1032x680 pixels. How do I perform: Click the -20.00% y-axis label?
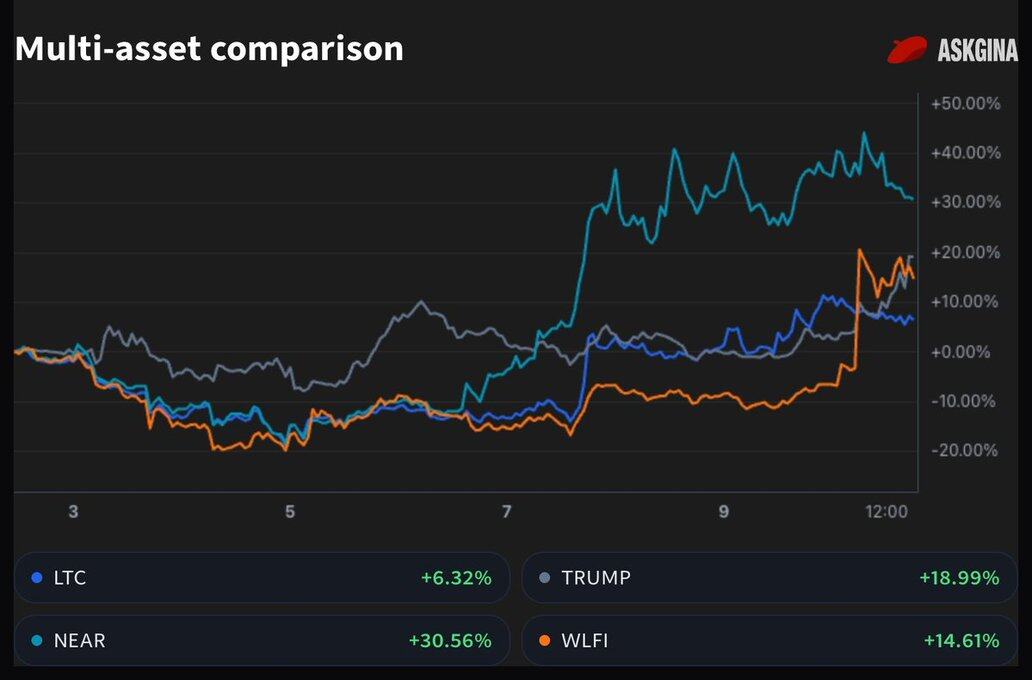tap(965, 451)
